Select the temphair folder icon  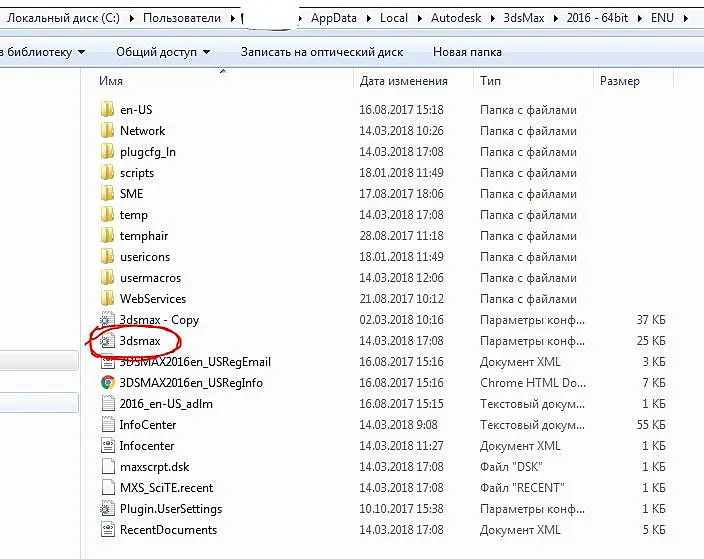[107, 235]
